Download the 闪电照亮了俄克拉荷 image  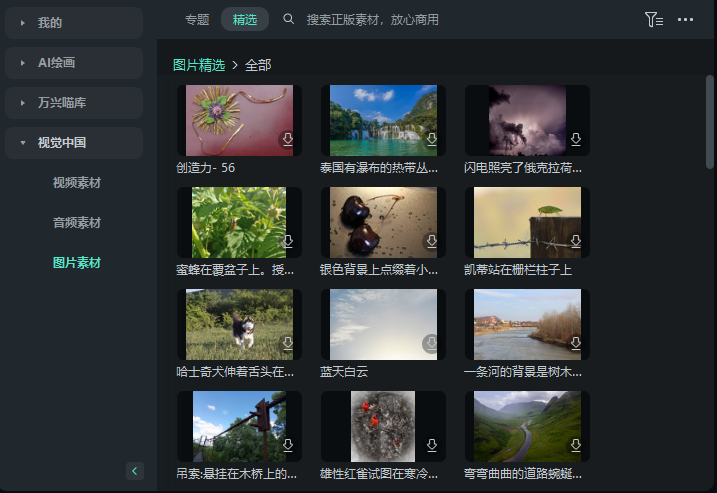(x=576, y=139)
